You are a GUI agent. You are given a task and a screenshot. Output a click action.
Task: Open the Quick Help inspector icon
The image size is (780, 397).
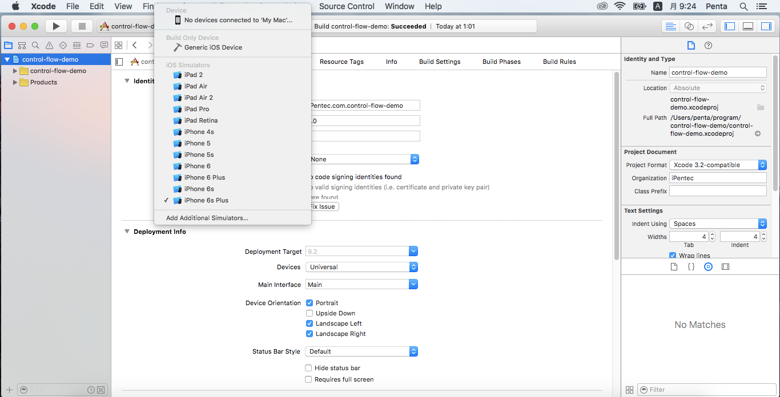coord(708,45)
